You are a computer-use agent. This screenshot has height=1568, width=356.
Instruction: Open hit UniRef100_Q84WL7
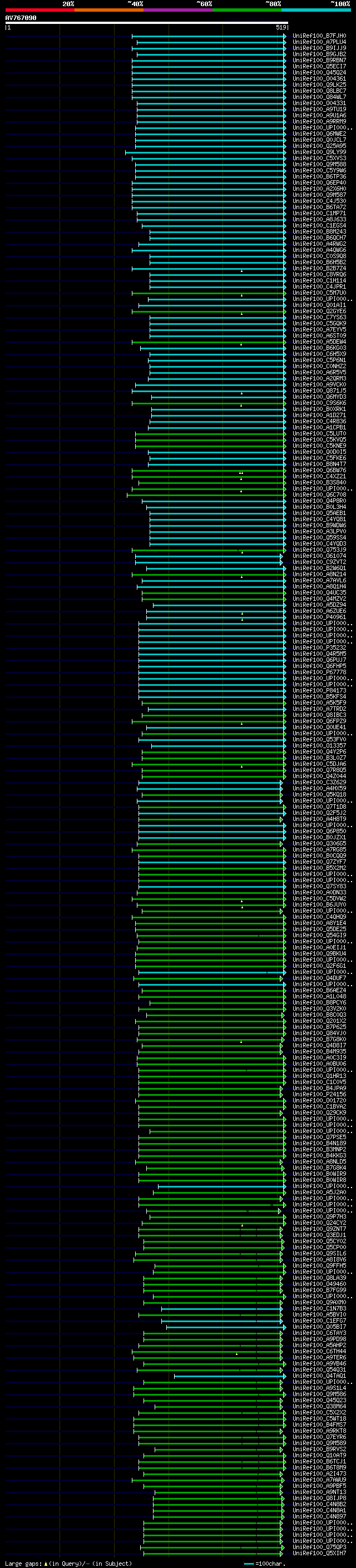click(319, 97)
